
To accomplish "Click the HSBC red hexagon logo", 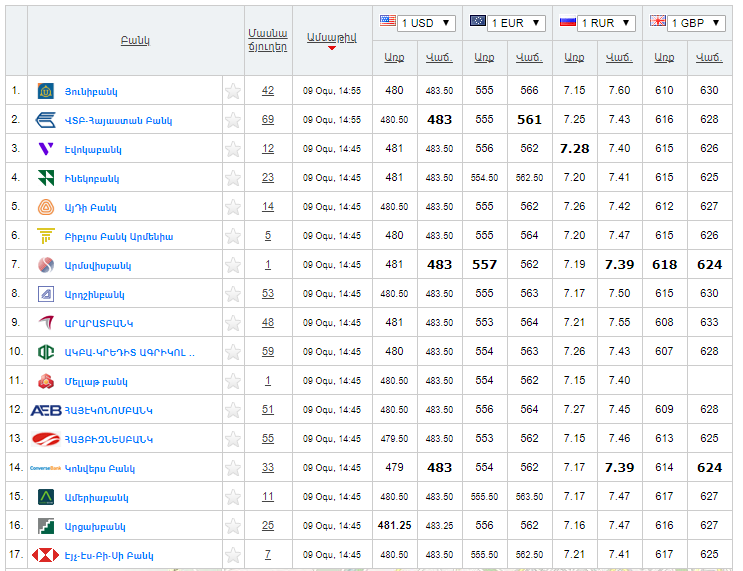I will 46,555.
